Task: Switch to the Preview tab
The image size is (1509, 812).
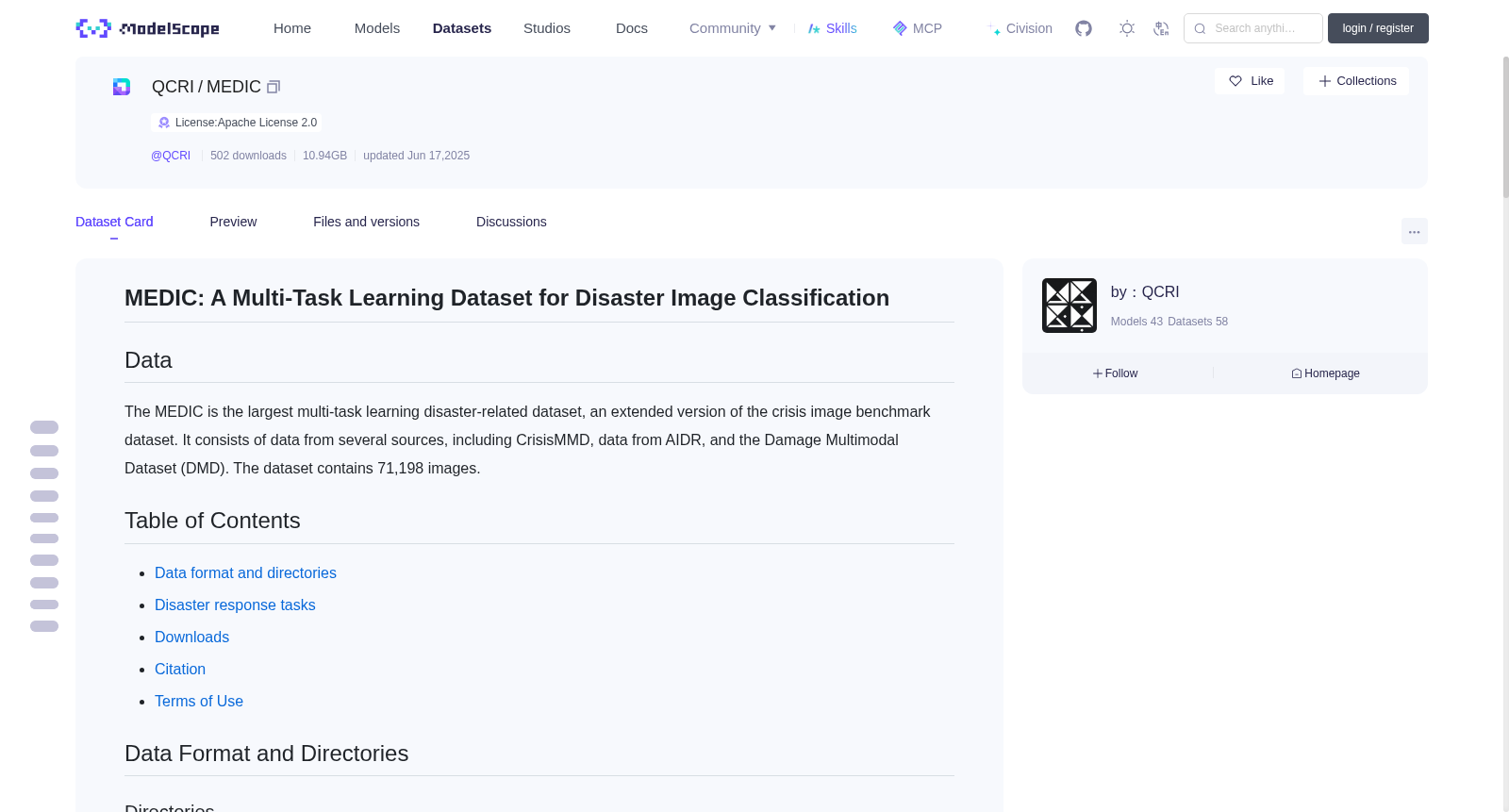Action: pyautogui.click(x=233, y=222)
